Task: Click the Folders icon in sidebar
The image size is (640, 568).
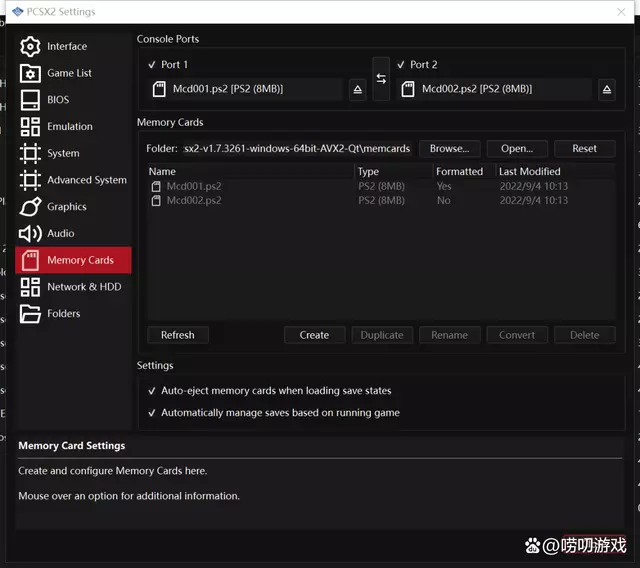Action: 30,314
